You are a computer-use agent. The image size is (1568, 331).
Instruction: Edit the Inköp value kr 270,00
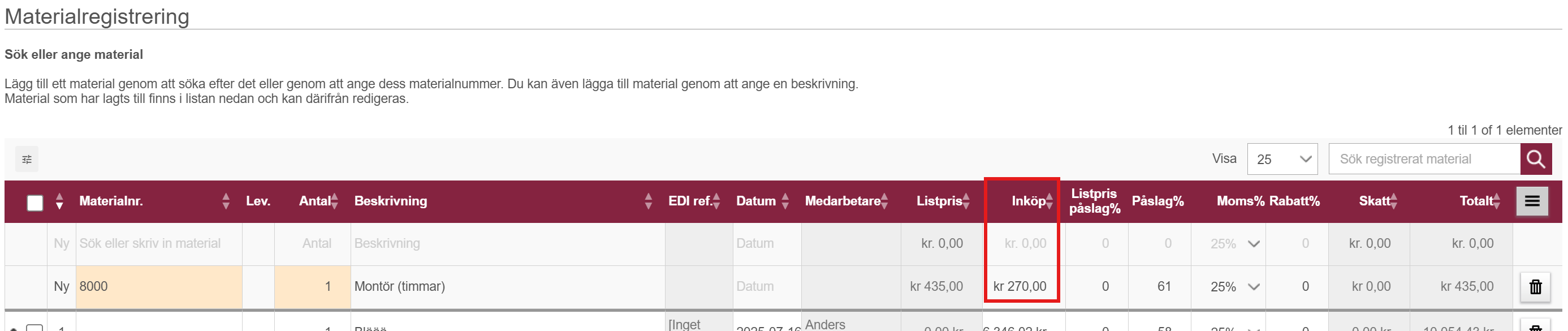(1020, 286)
